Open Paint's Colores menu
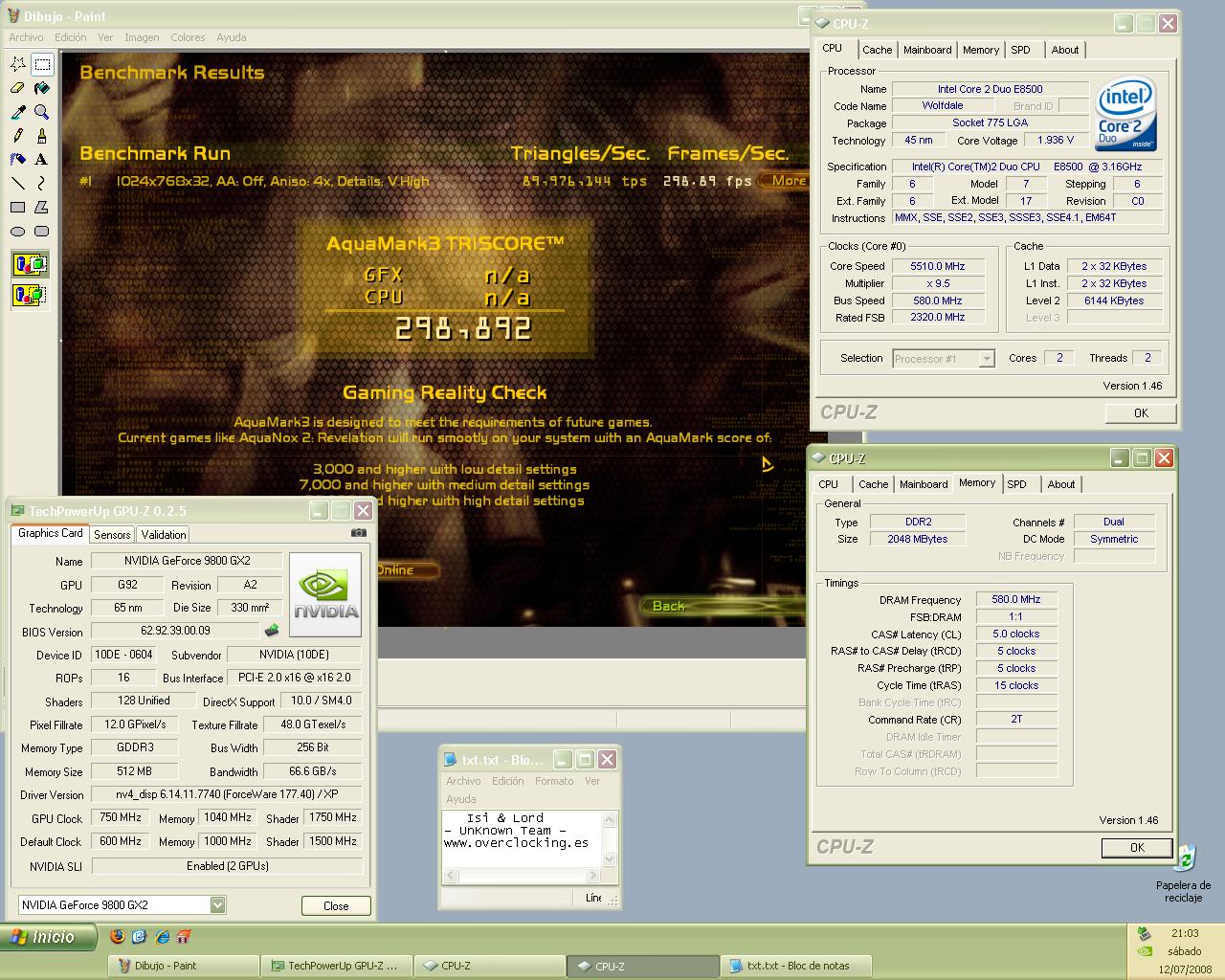Screen dimensions: 1225x980 [188, 37]
